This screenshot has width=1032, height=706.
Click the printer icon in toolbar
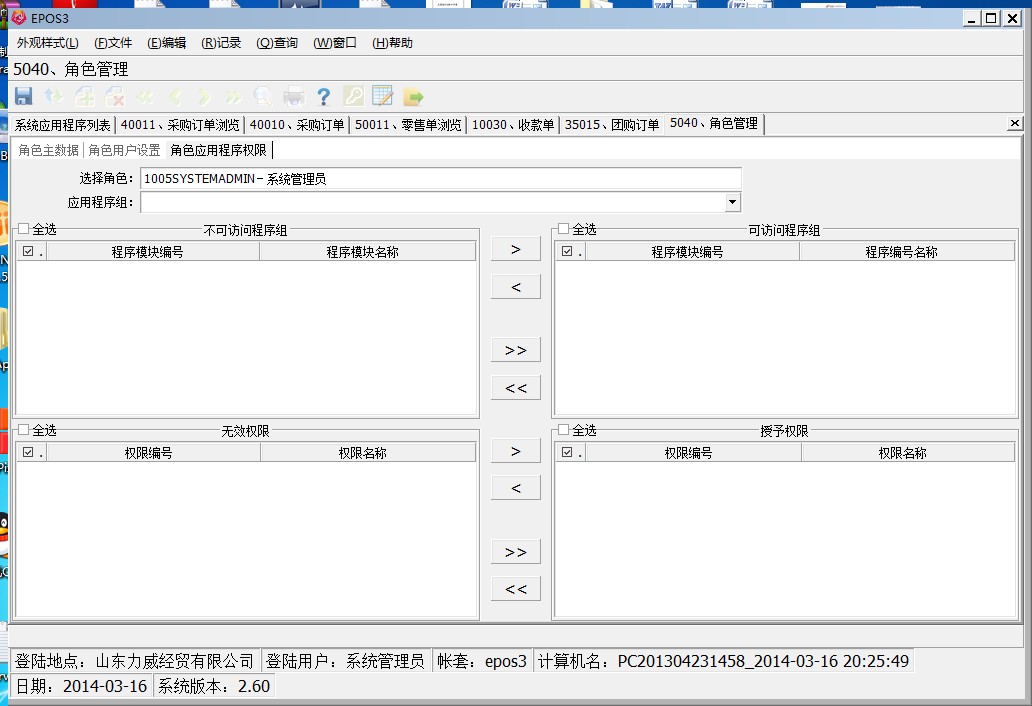tap(294, 96)
